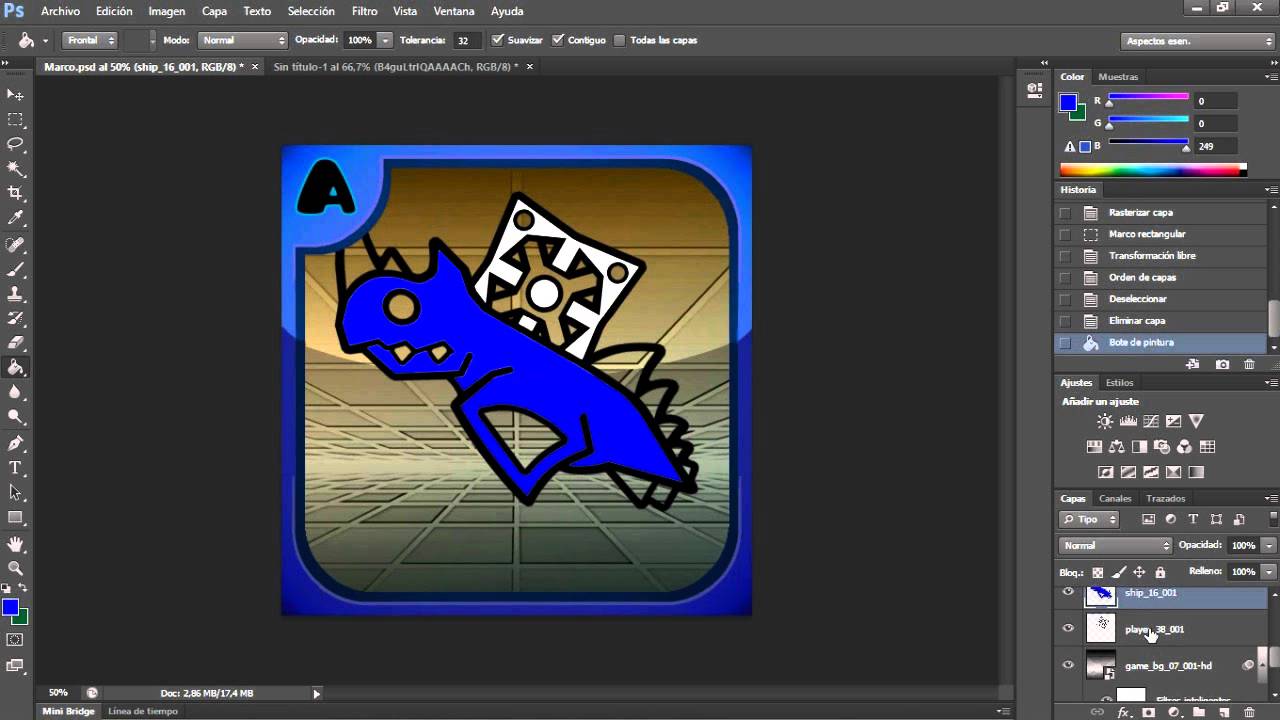Select the Healing Brush tool
The width and height of the screenshot is (1280, 720).
pos(15,245)
